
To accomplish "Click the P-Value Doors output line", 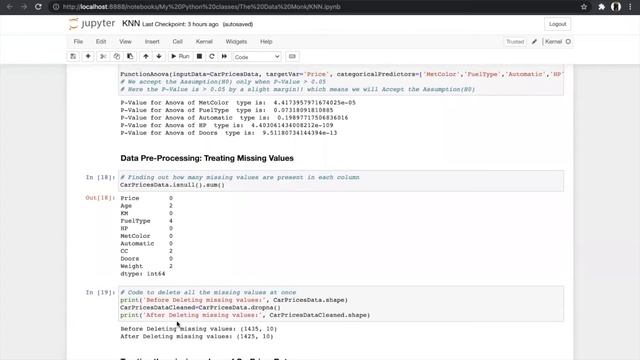I will pyautogui.click(x=229, y=133).
